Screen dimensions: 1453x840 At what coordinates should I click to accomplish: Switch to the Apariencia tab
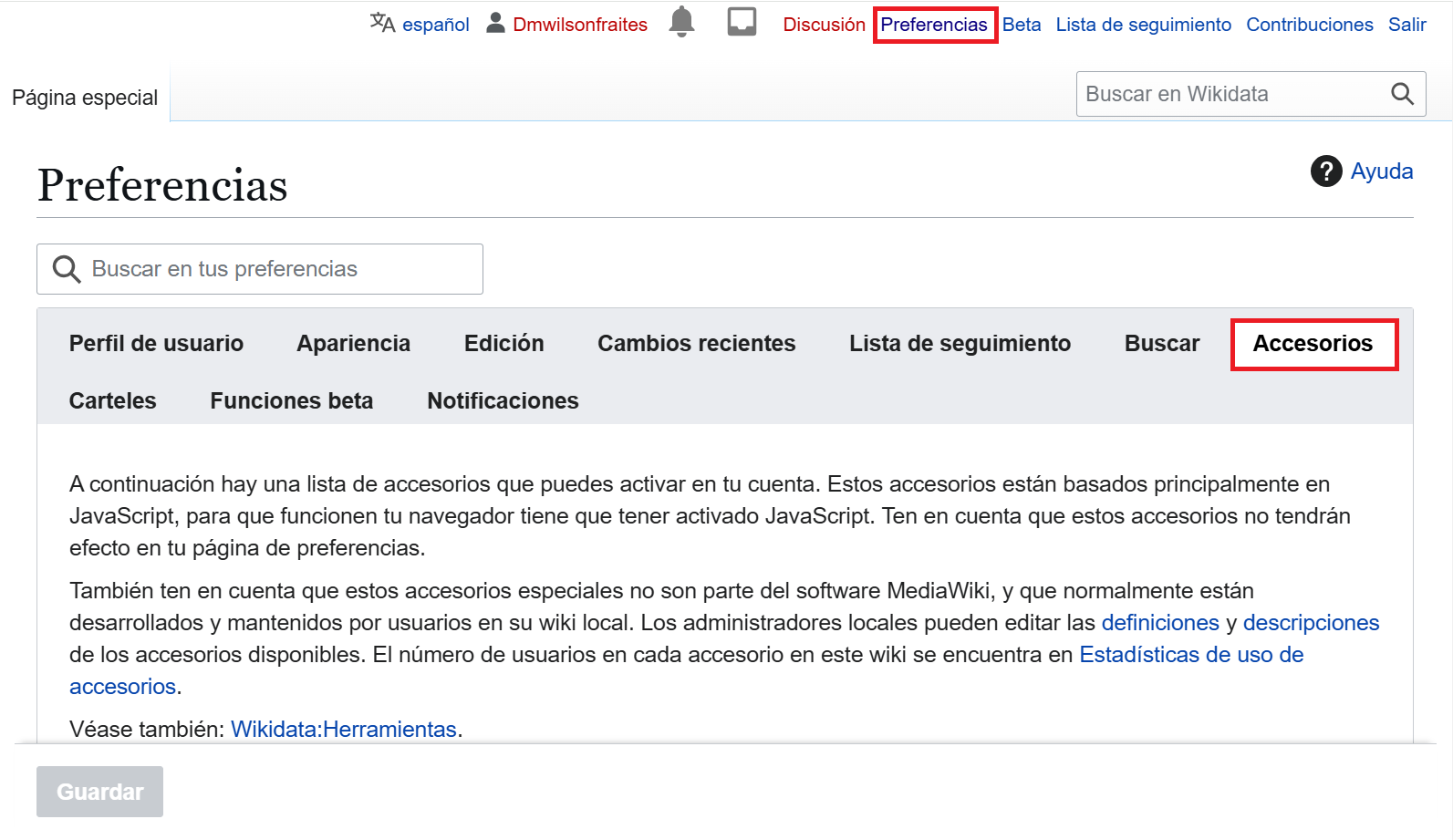pos(353,344)
